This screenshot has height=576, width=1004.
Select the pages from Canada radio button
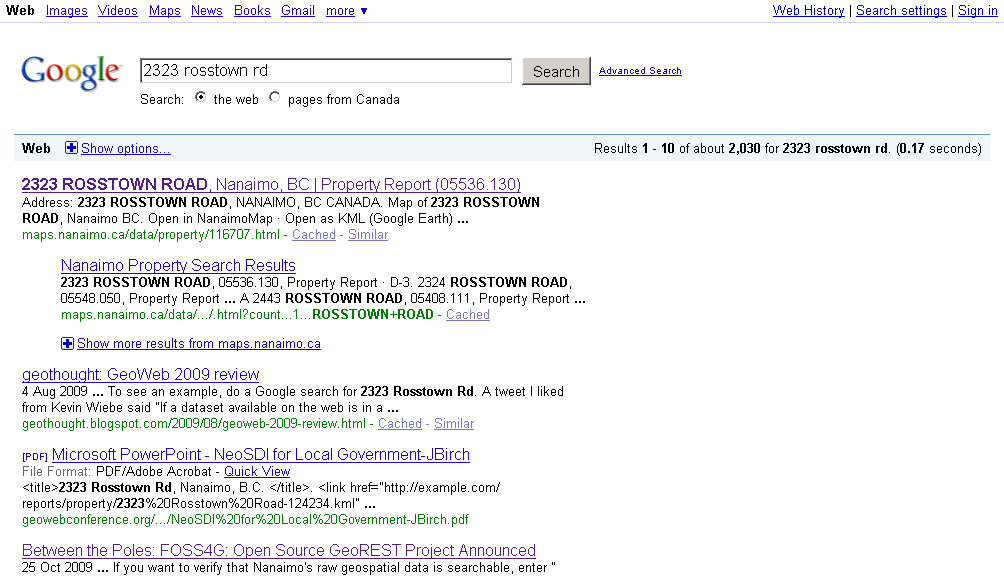[274, 97]
